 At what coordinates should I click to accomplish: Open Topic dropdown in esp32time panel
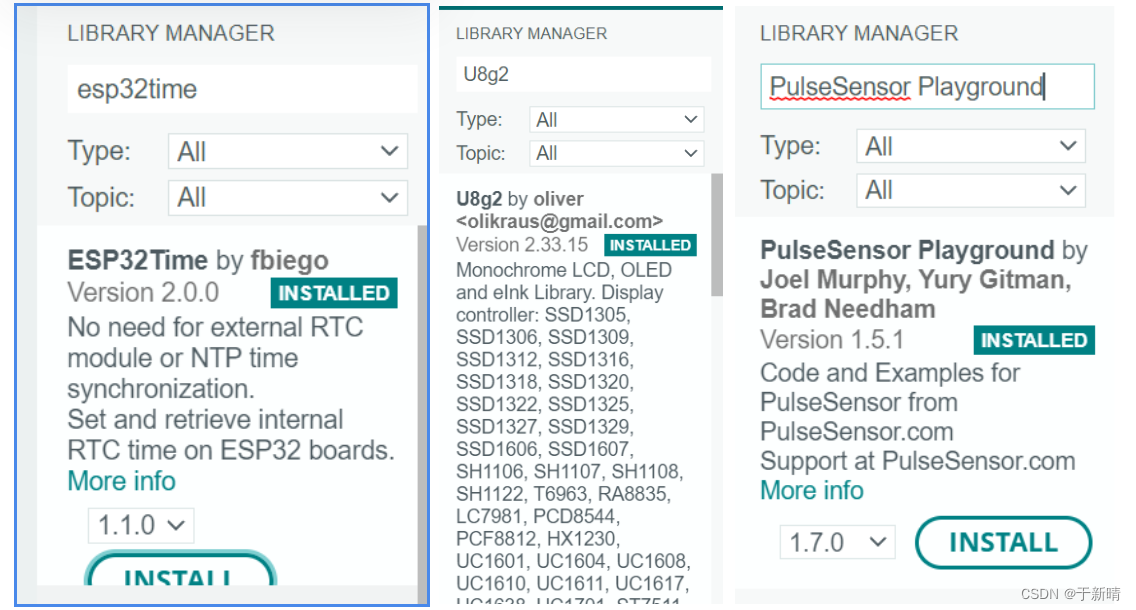click(x=288, y=198)
